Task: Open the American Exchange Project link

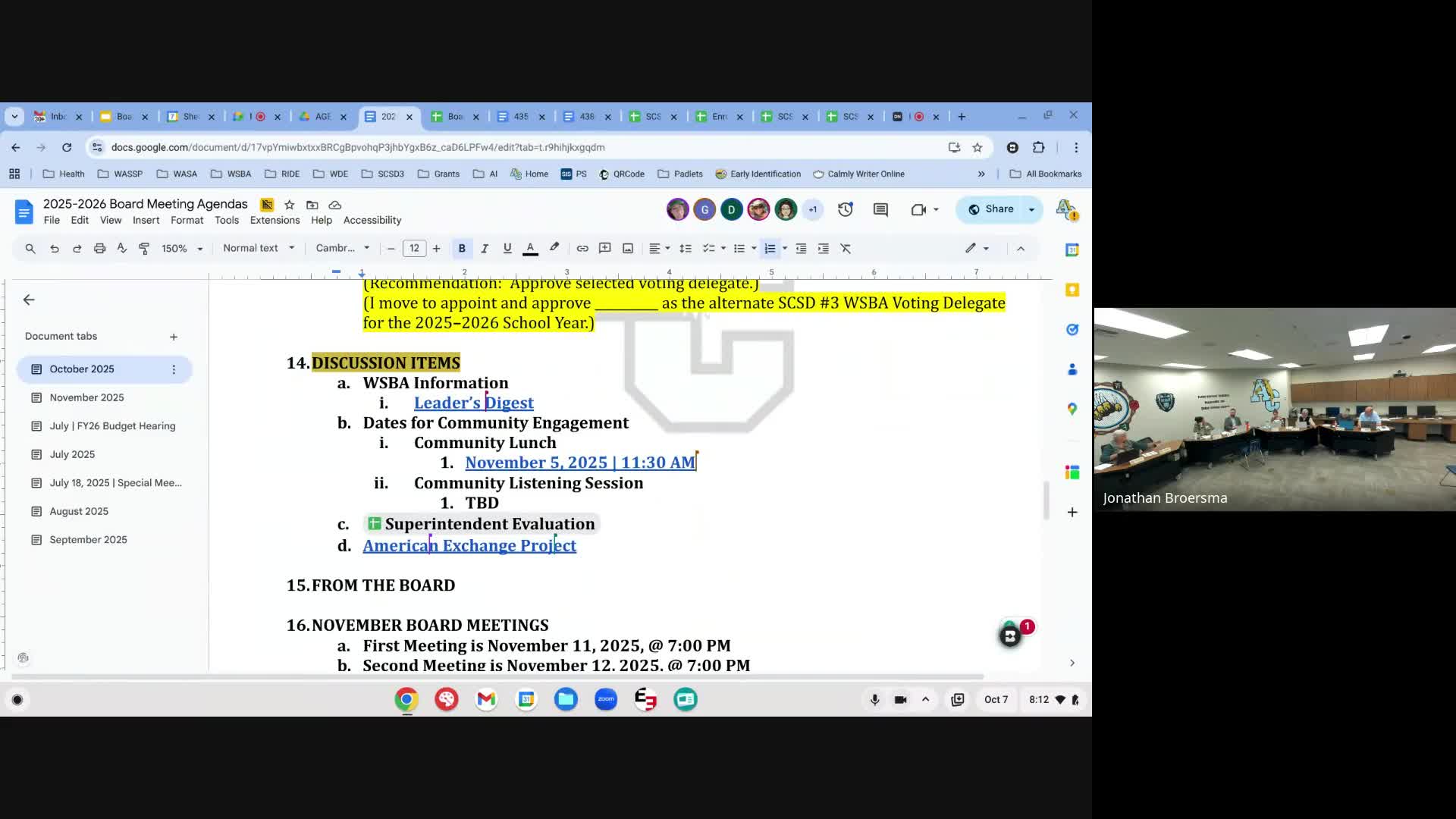Action: point(469,545)
